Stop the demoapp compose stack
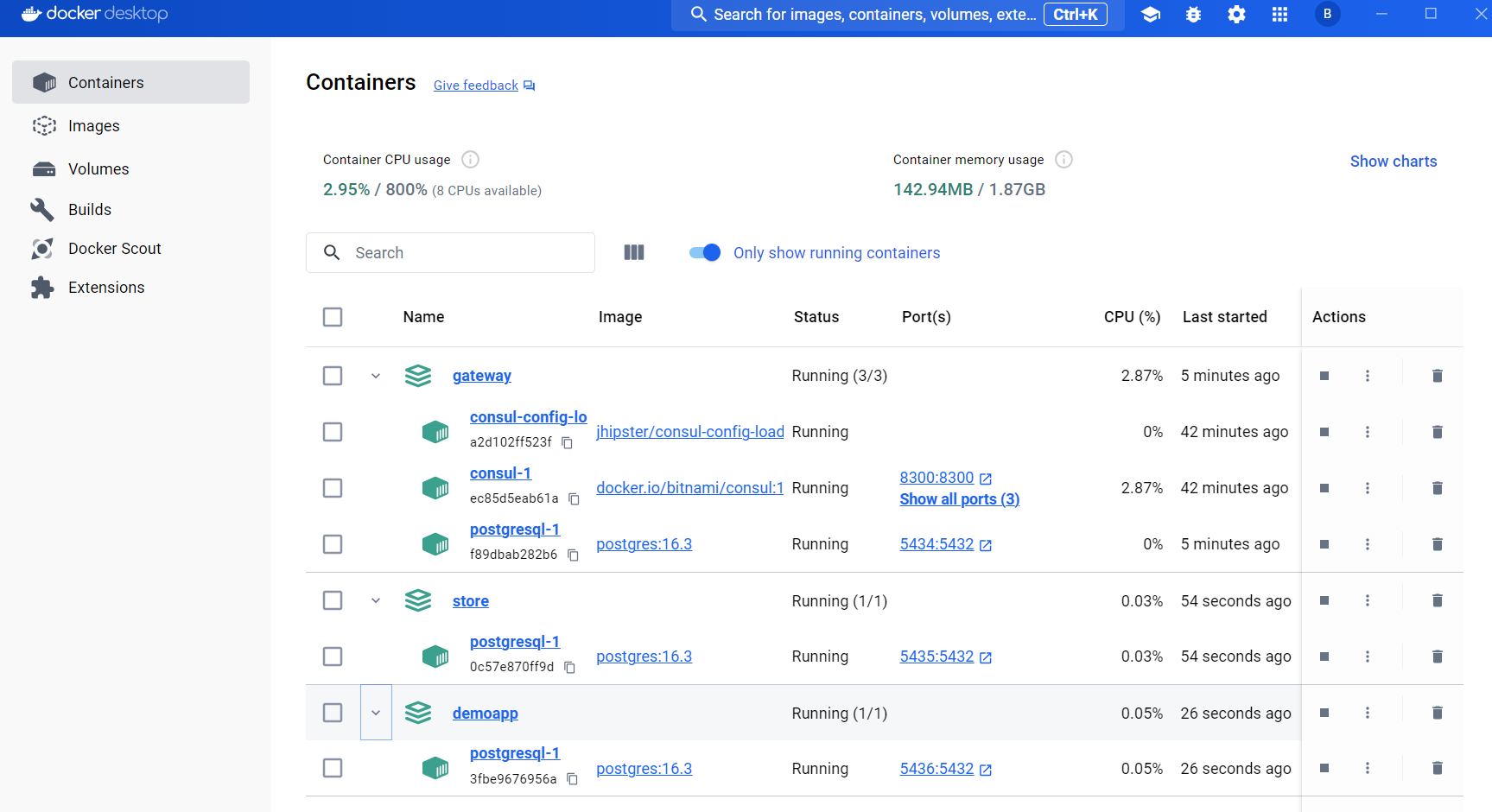 pos(1324,713)
